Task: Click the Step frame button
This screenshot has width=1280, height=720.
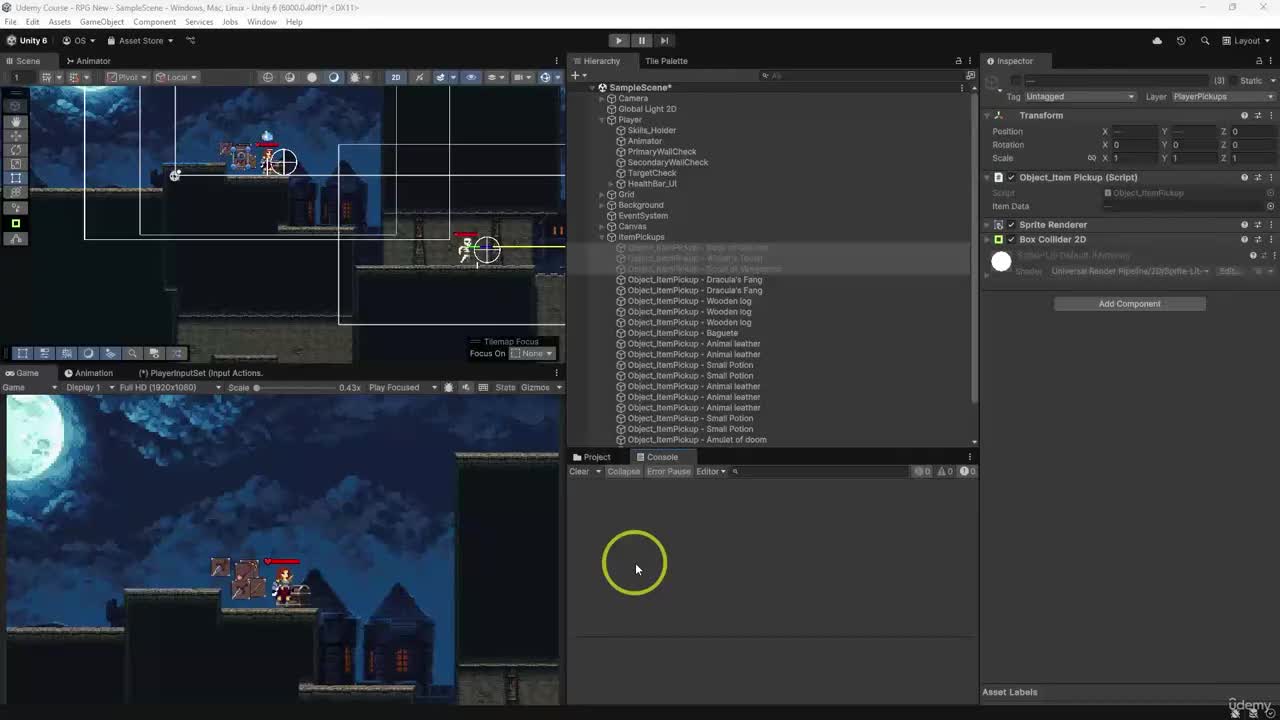Action: [664, 41]
